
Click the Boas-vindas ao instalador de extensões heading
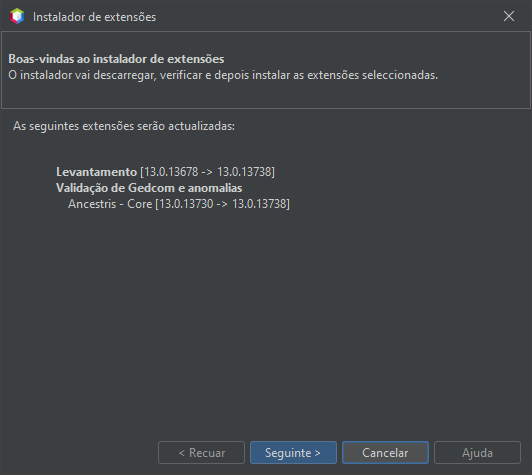coord(116,59)
